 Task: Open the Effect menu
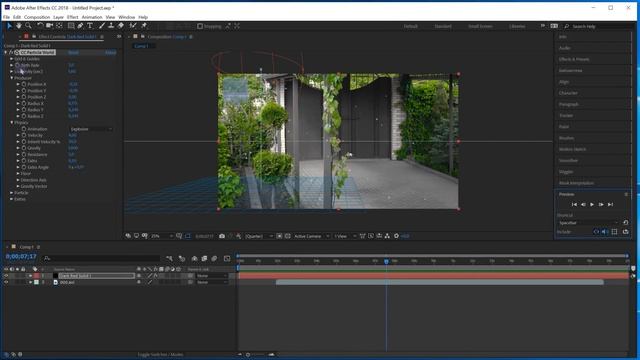pos(73,17)
